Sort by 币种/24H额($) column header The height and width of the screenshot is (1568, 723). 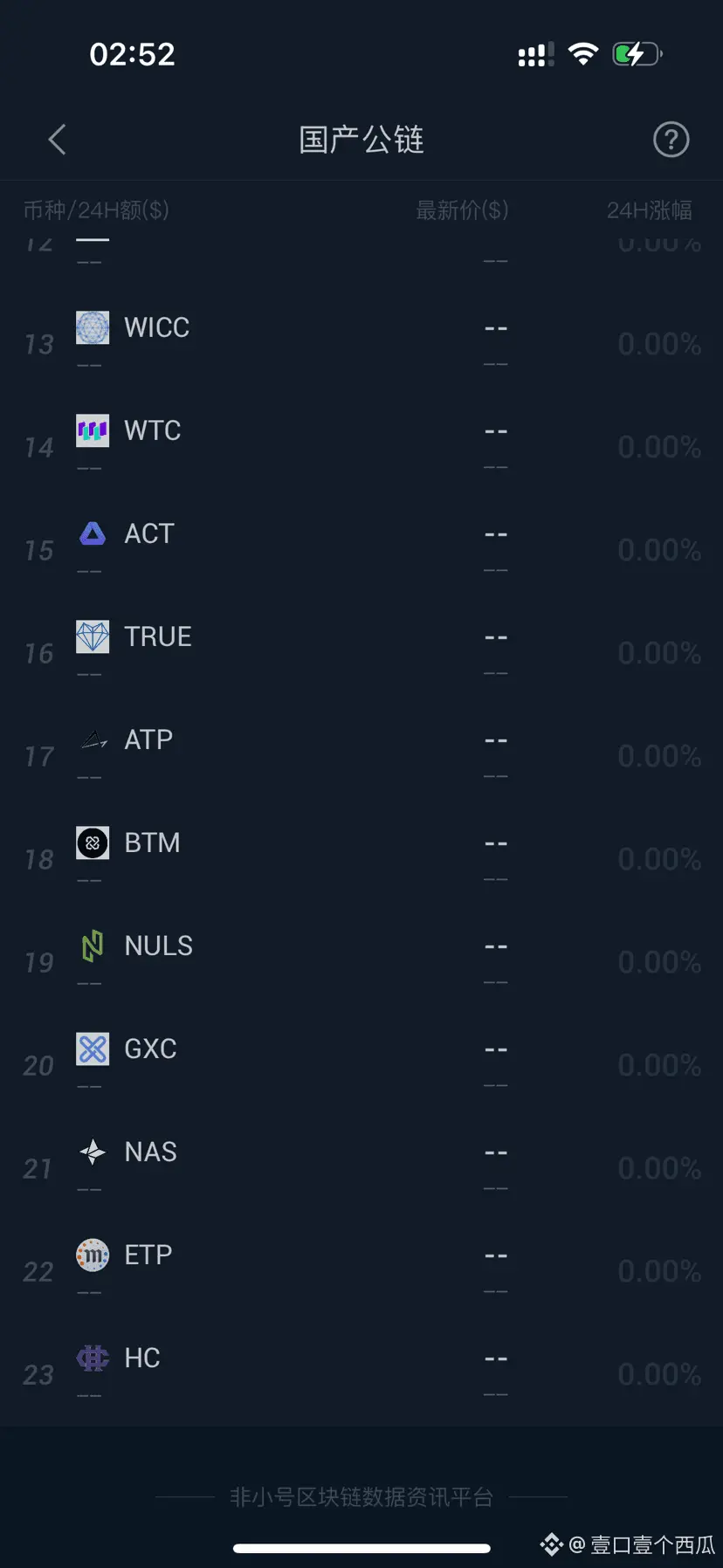[x=96, y=210]
